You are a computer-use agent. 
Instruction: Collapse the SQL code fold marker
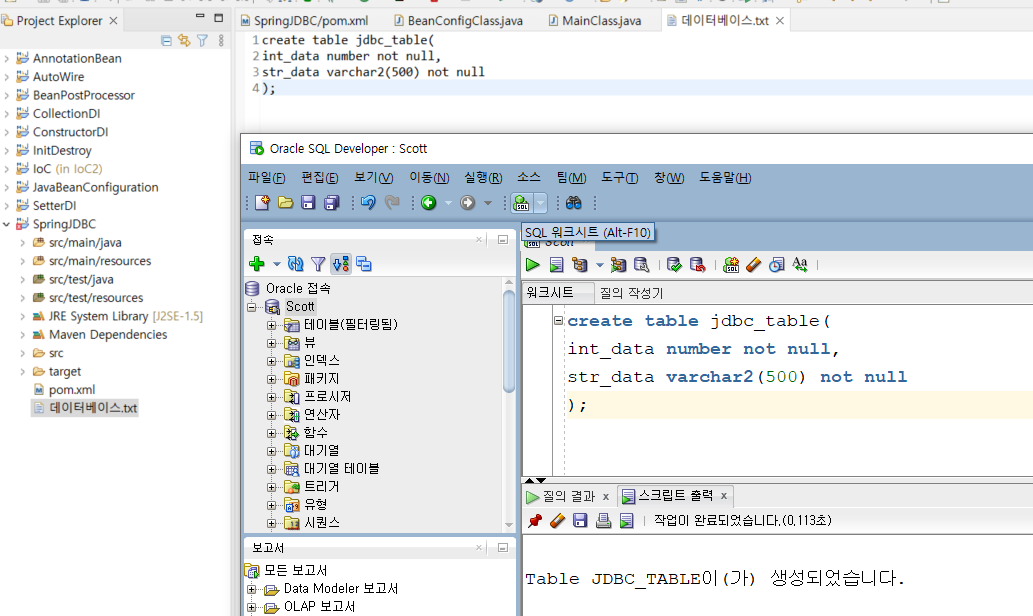(558, 321)
